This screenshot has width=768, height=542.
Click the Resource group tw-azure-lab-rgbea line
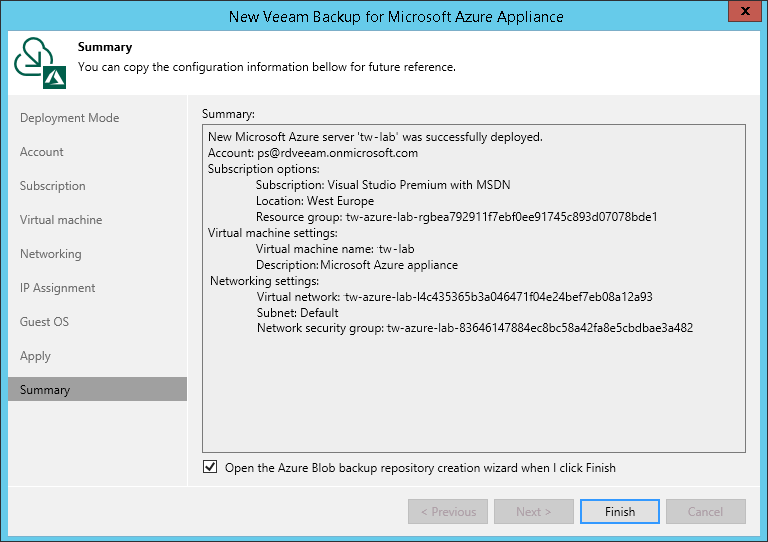(x=456, y=217)
